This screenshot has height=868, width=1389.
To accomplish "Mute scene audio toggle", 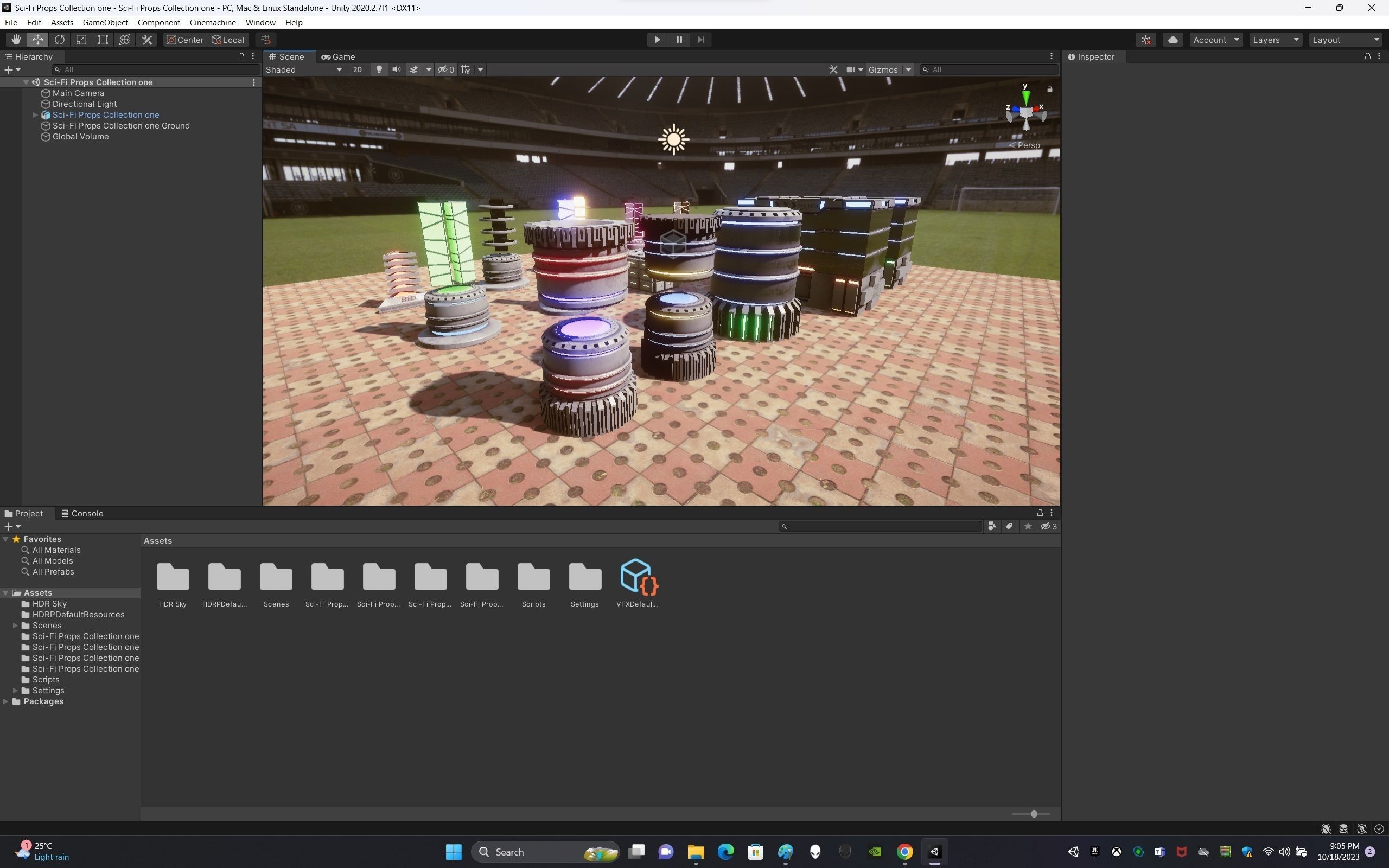I will click(x=396, y=69).
